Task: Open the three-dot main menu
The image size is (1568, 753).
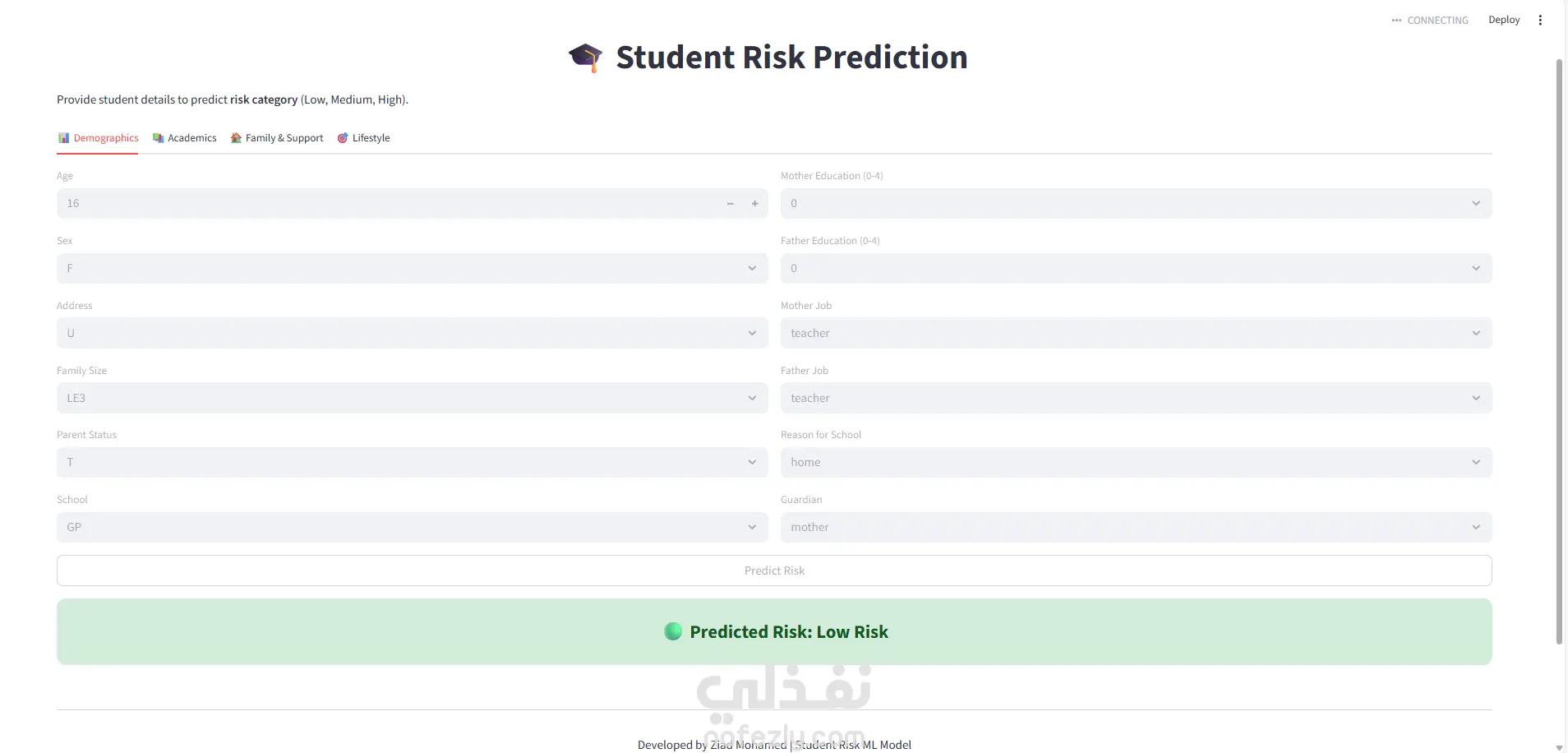Action: pyautogui.click(x=1540, y=21)
